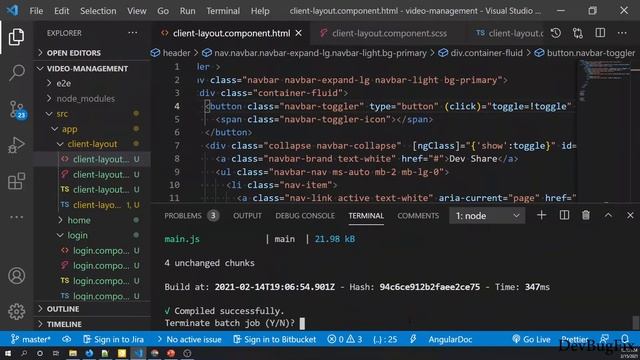Image resolution: width=640 pixels, height=360 pixels.
Task: Click Sign in to Bitbucket
Action: [275, 339]
